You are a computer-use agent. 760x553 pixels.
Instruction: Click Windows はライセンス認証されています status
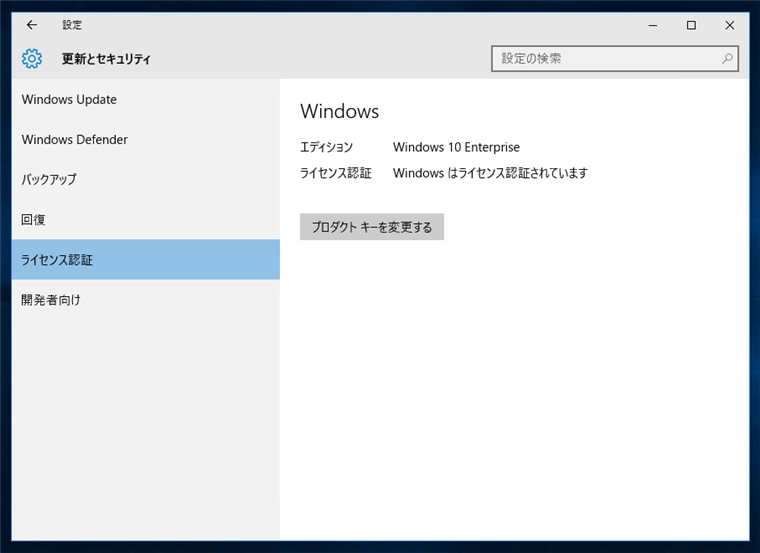(x=490, y=173)
